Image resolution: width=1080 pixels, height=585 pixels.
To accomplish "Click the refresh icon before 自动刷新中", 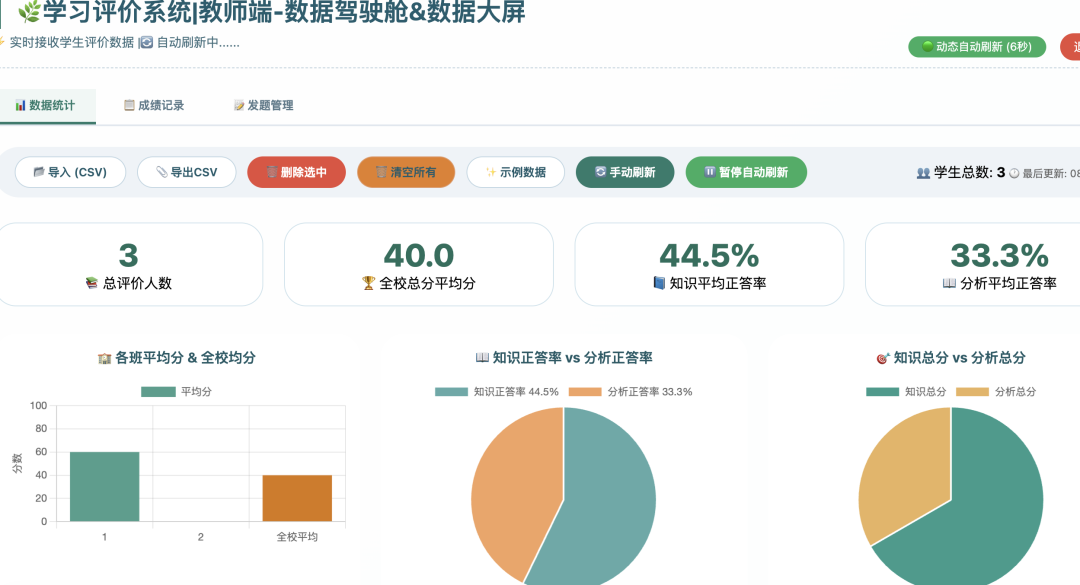I will pos(146,43).
